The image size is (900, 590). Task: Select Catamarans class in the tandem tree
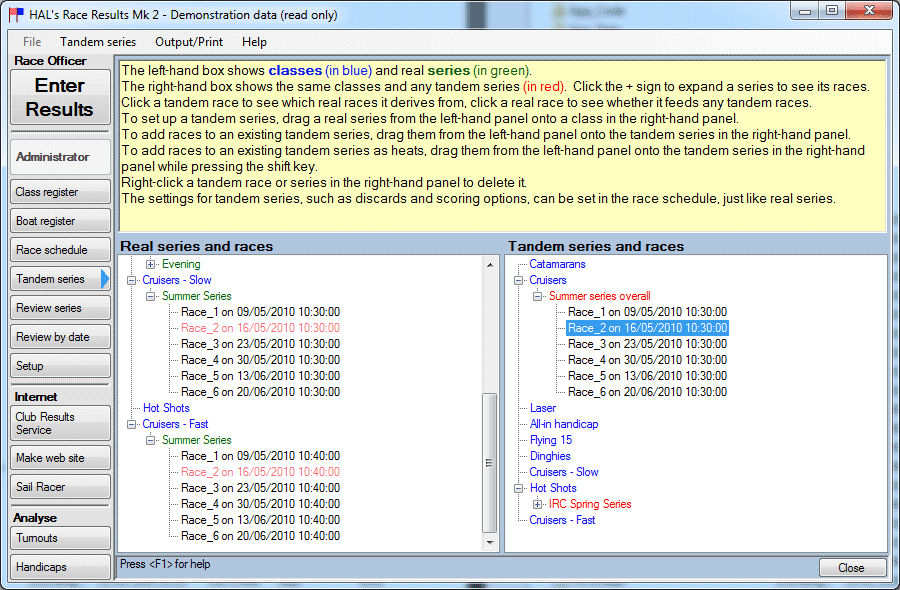pyautogui.click(x=557, y=264)
